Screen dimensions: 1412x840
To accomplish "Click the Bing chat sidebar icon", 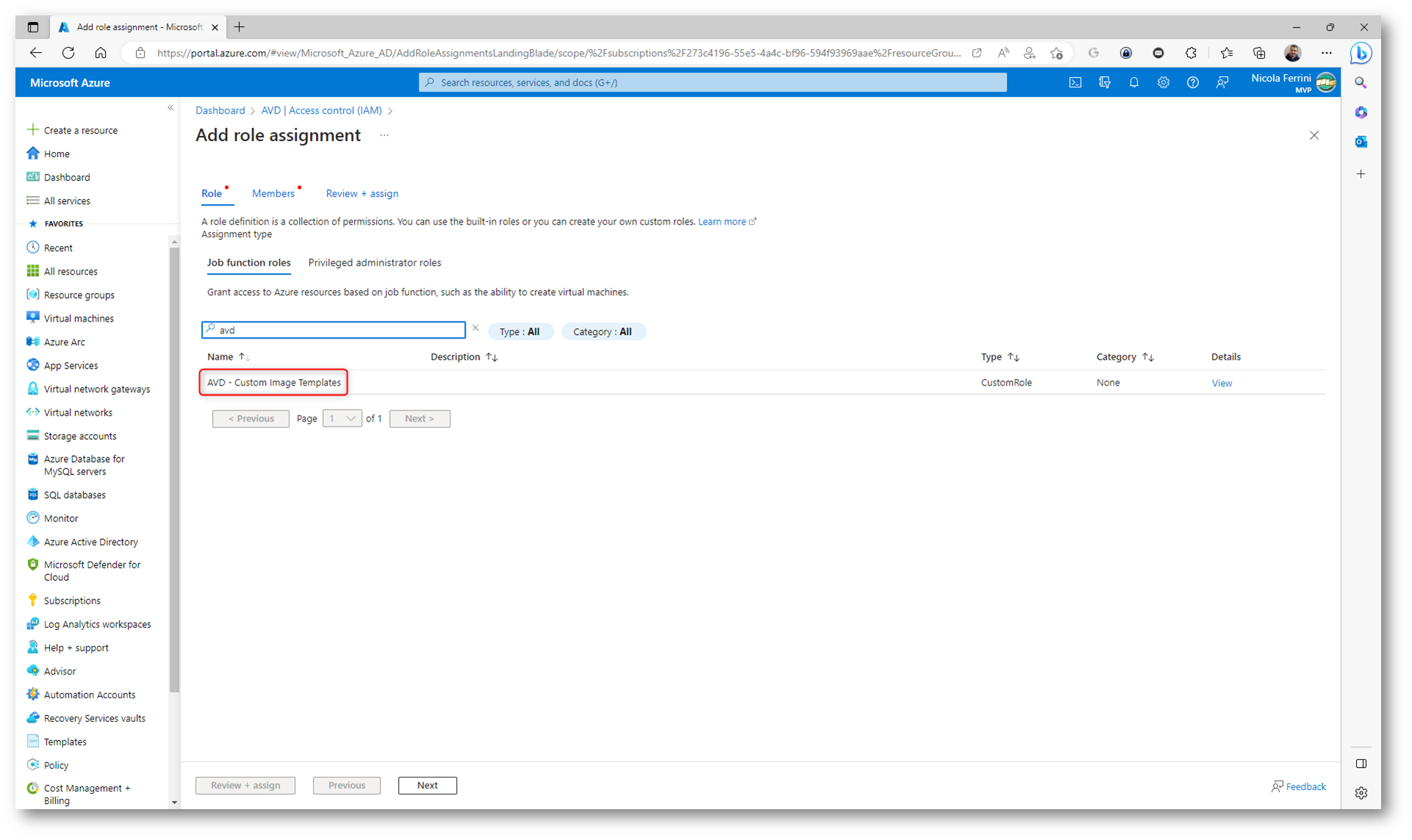I will tap(1361, 54).
